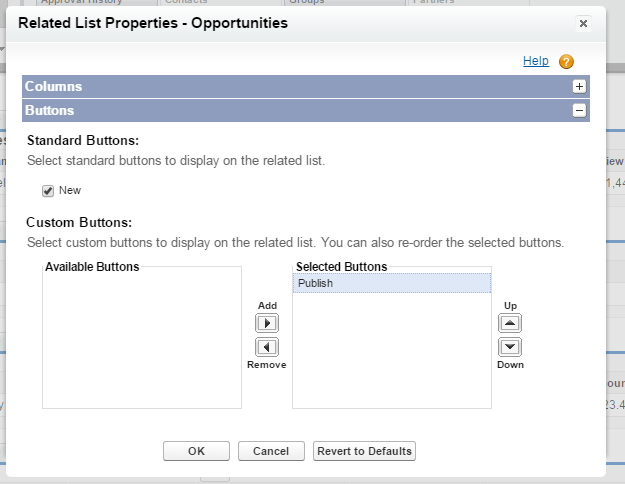Click the Columns section header title
Viewport: 625px width, 484px height.
click(x=54, y=87)
